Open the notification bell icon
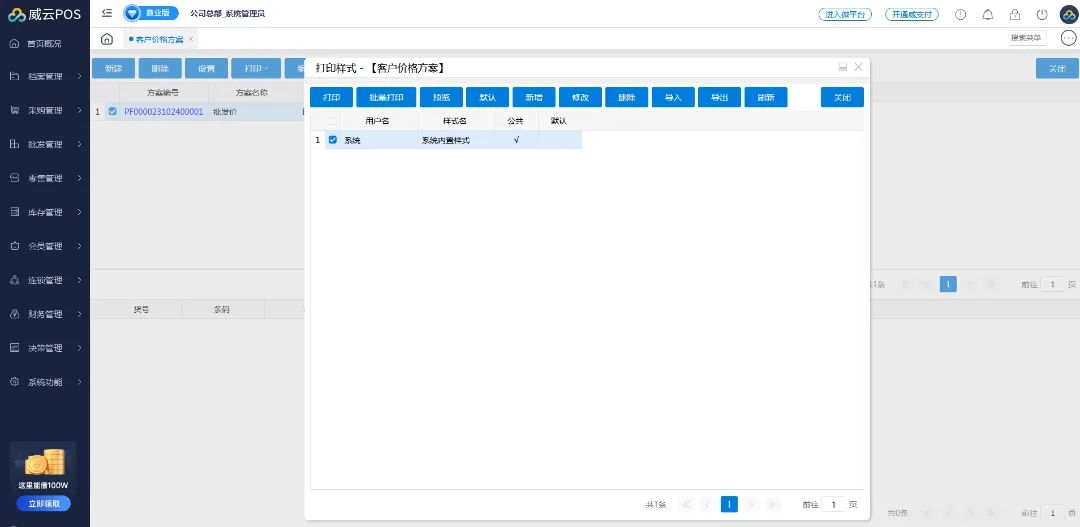 click(x=988, y=15)
